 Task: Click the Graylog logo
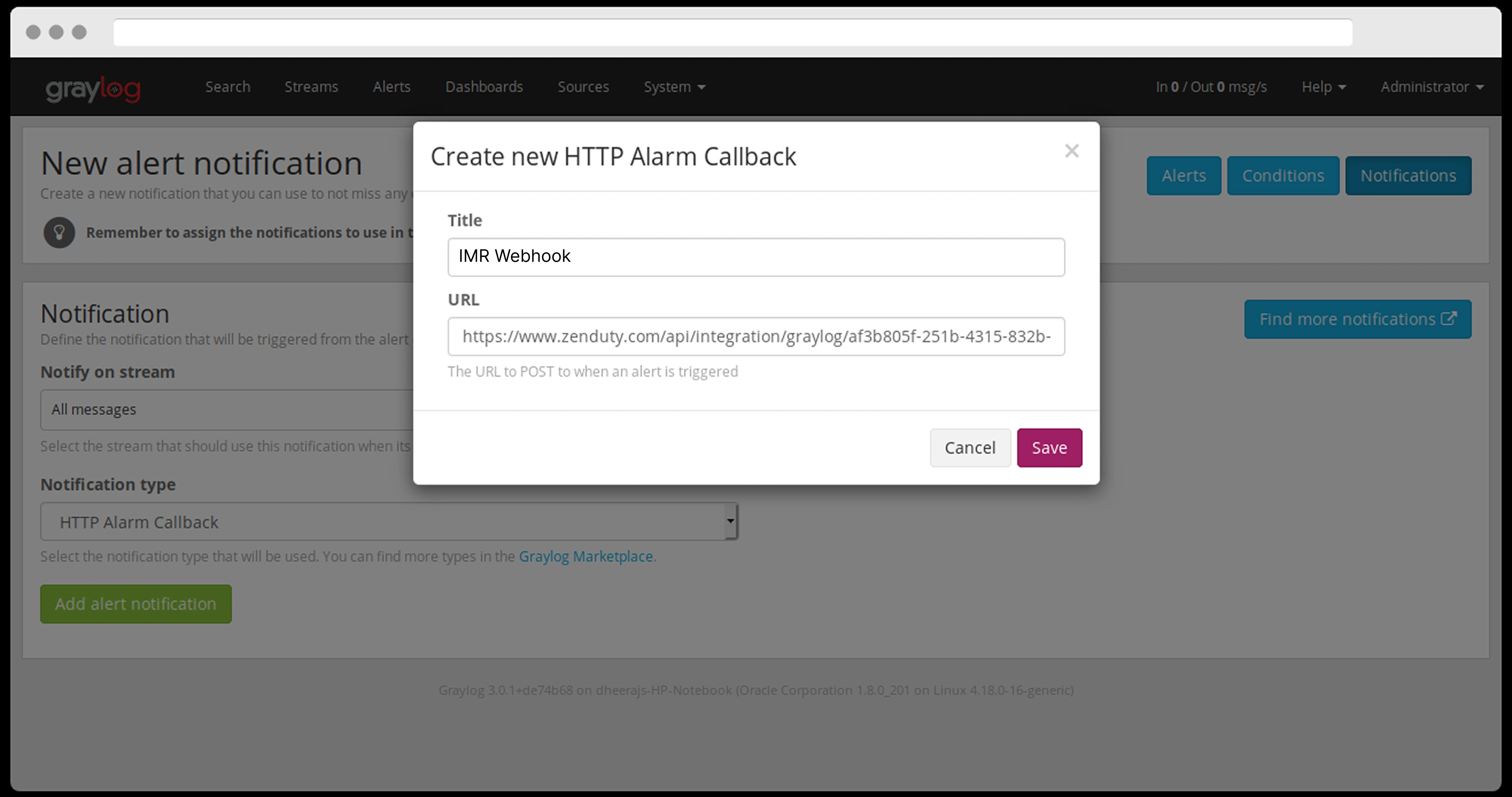point(93,88)
